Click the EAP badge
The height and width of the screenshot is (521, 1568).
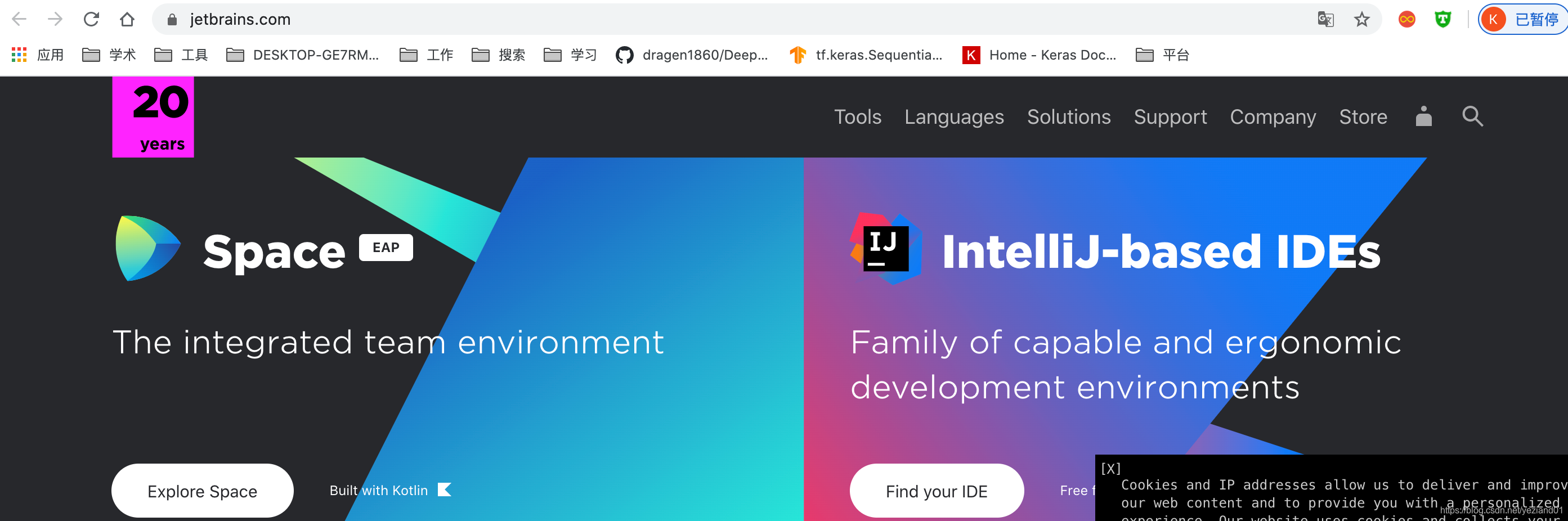[386, 248]
